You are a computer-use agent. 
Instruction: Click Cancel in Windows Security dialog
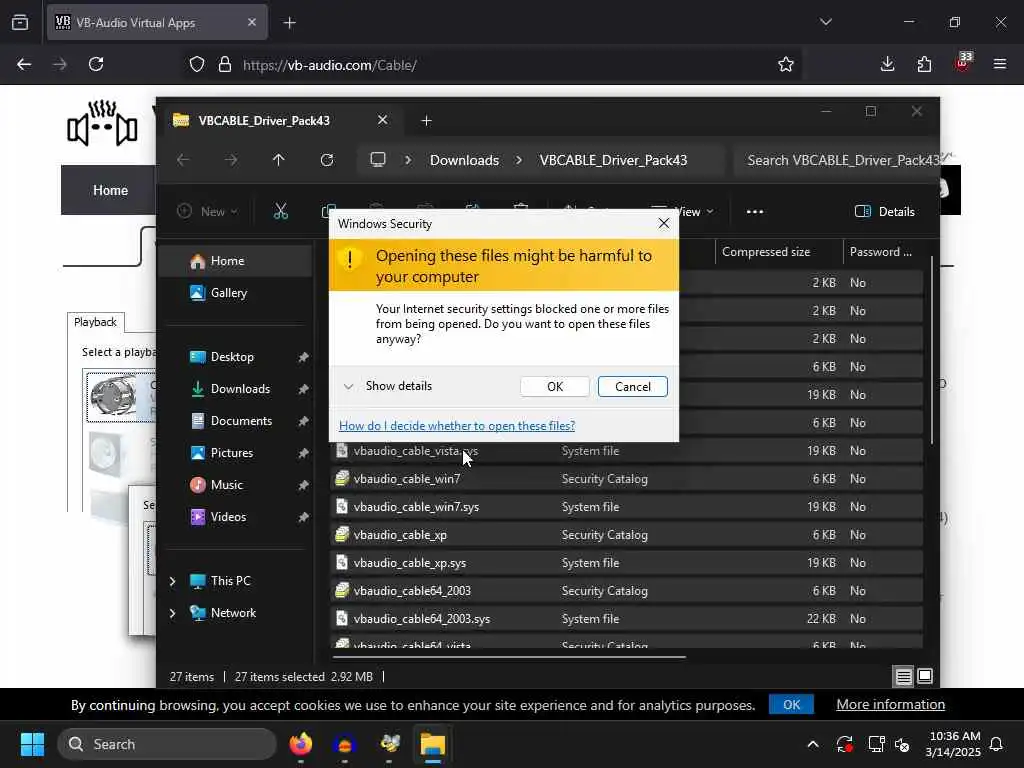(632, 387)
